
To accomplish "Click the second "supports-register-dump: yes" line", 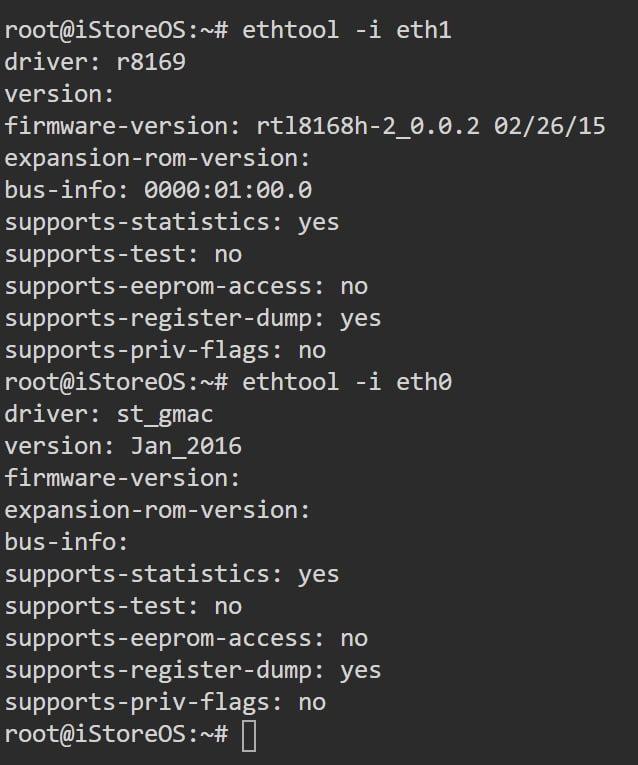I will pos(193,670).
